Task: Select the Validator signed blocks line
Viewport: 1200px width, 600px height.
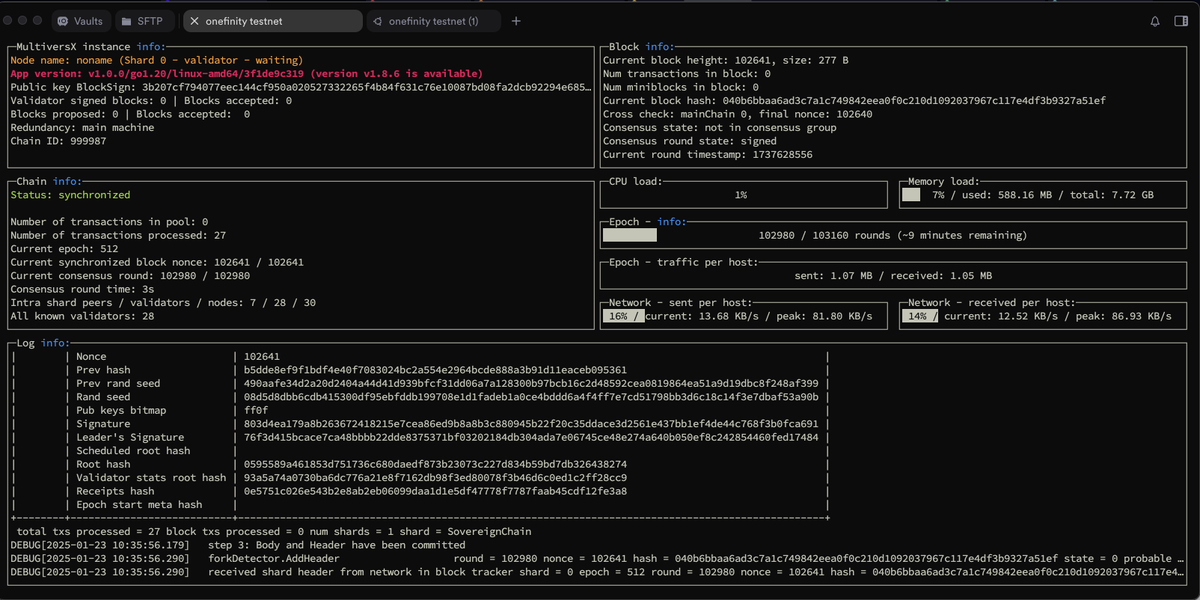Action: click(x=151, y=101)
